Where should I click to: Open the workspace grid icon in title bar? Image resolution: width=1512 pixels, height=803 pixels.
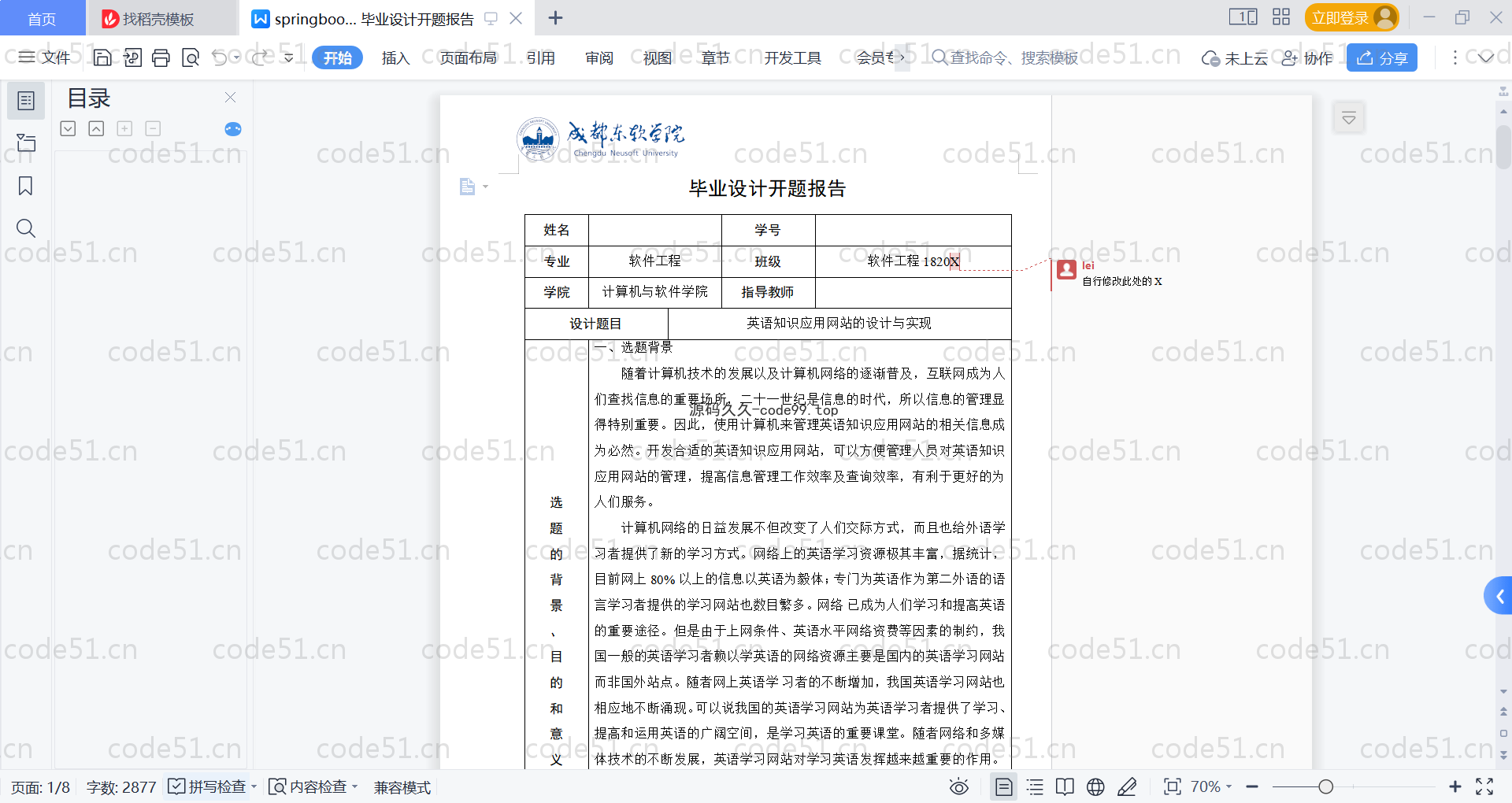pos(1281,17)
